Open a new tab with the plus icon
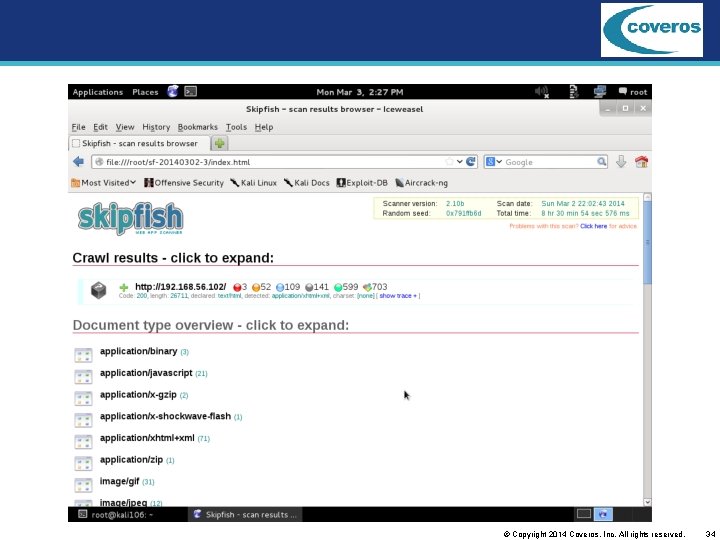This screenshot has height=540, width=720. click(x=219, y=143)
